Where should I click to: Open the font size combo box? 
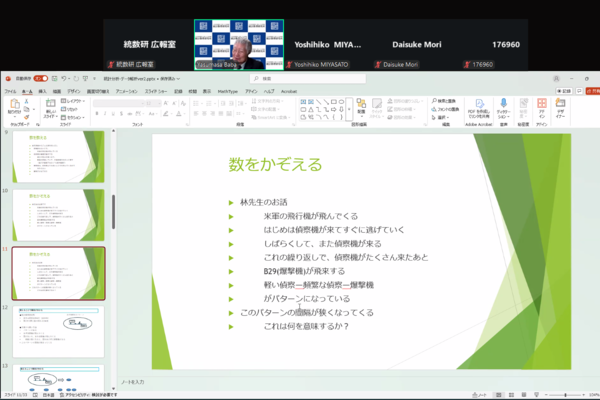click(x=153, y=103)
